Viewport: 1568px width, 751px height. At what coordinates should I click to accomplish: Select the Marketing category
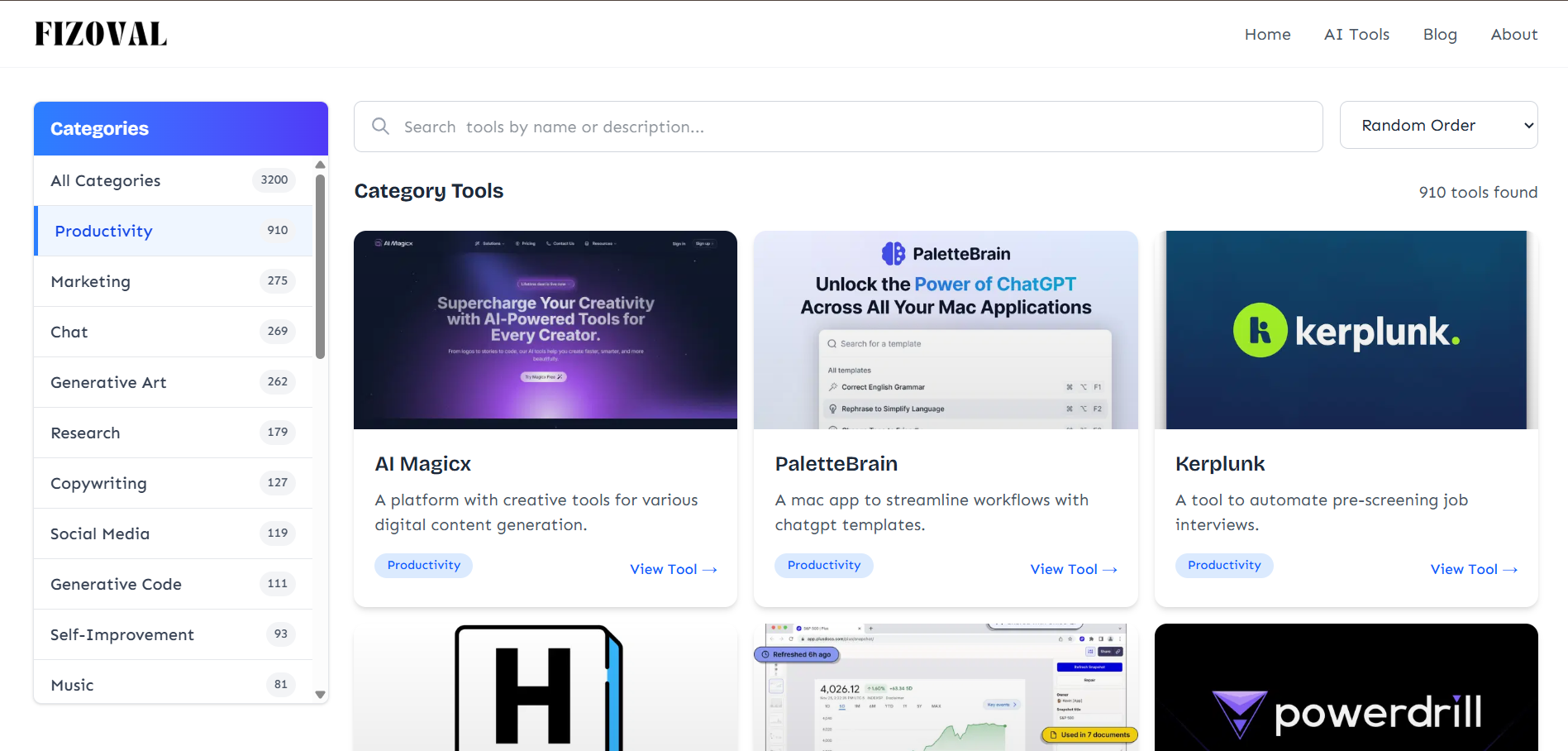pos(174,281)
